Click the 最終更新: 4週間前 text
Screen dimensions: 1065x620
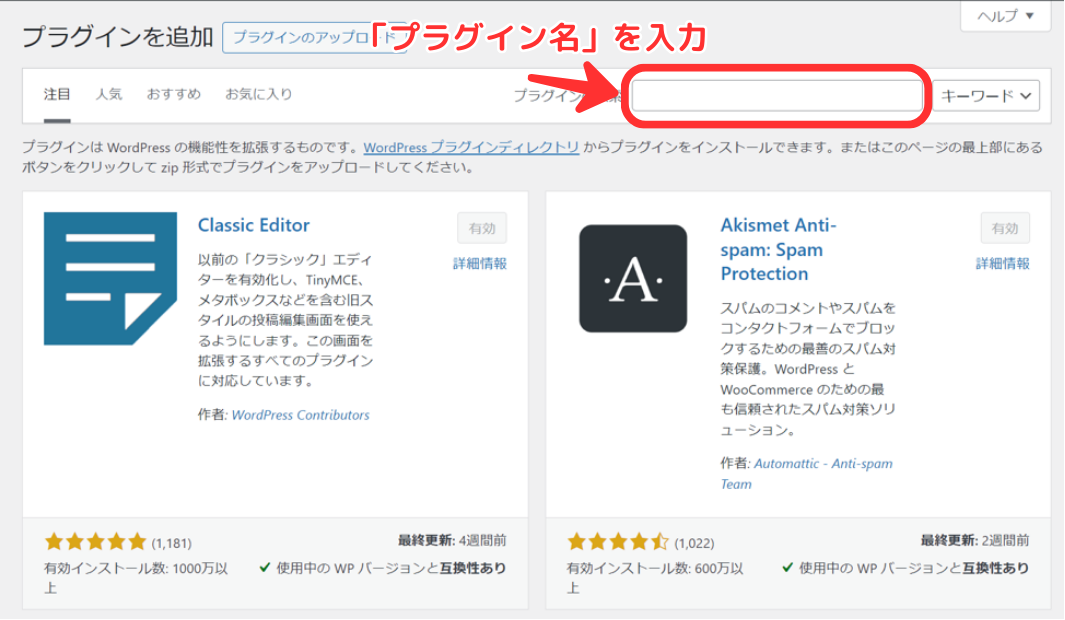click(x=452, y=541)
